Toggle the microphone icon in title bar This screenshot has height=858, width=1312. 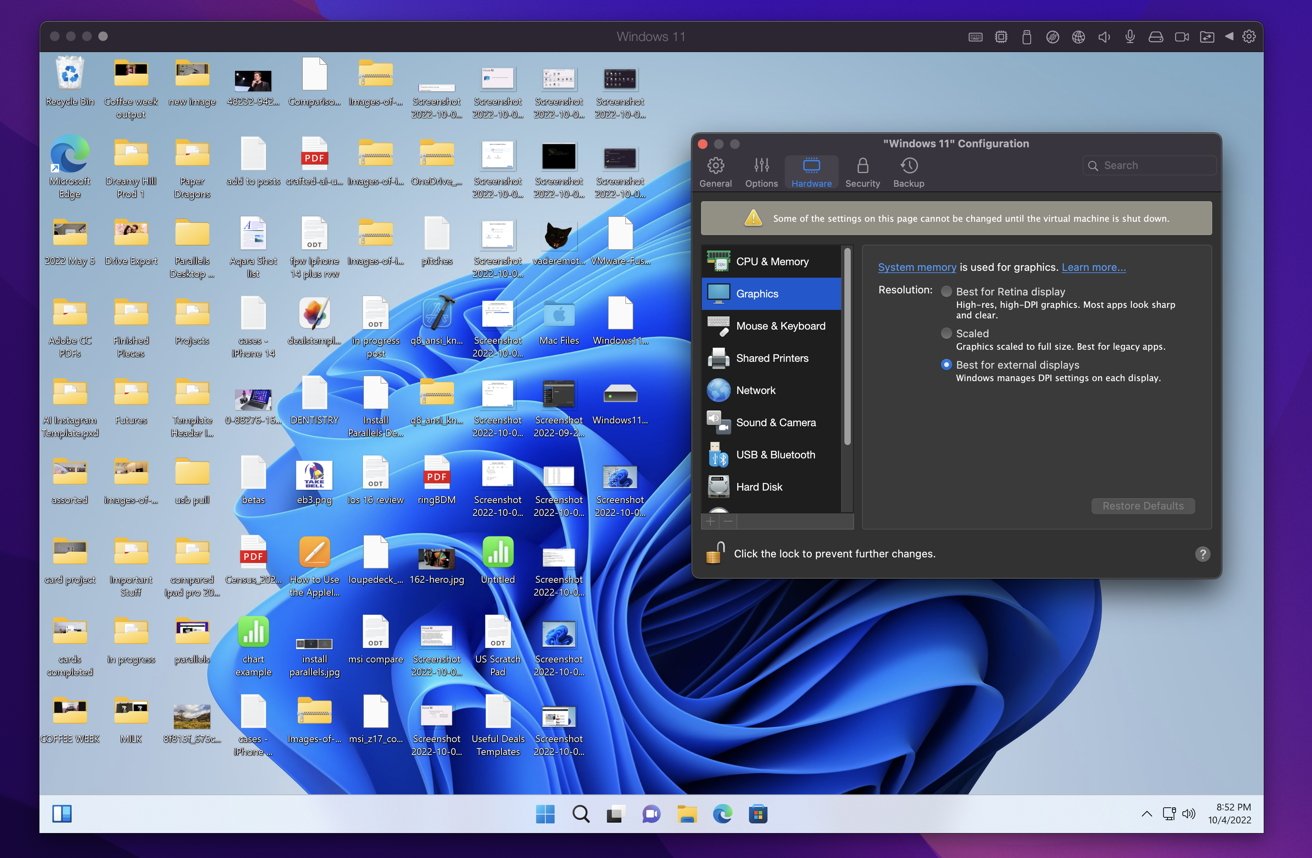[1130, 37]
